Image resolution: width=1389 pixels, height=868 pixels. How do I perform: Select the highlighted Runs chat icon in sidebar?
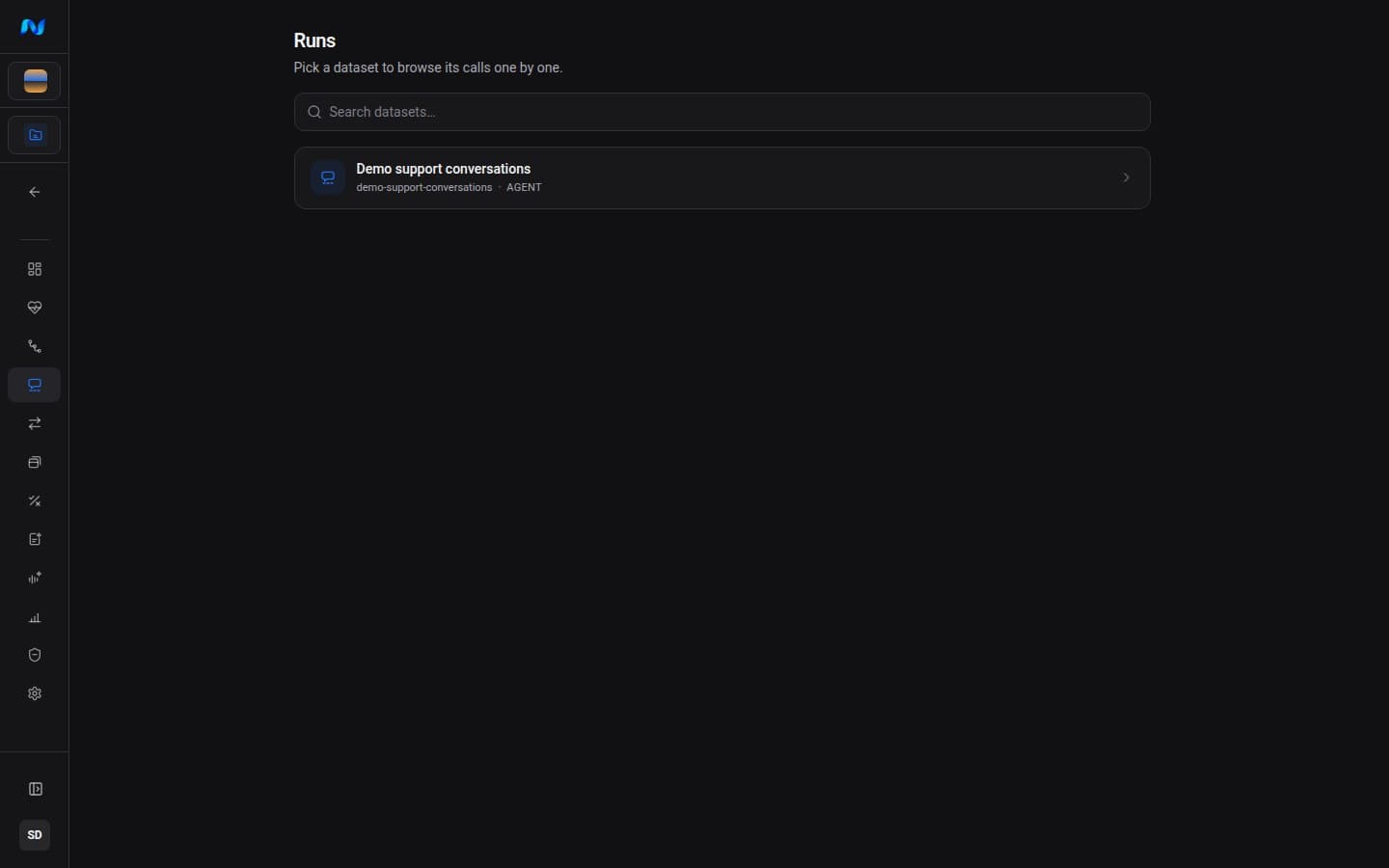point(35,385)
